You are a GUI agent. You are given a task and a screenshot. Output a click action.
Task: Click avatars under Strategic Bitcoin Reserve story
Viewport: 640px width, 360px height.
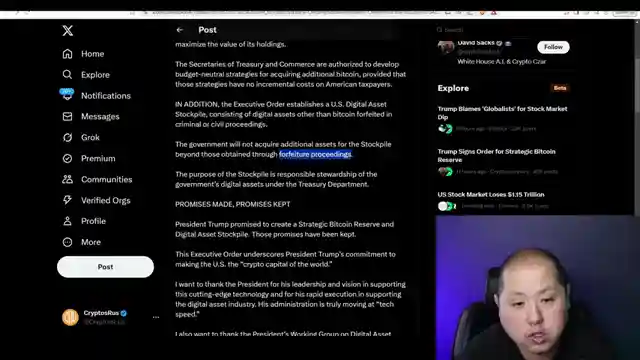coord(445,172)
